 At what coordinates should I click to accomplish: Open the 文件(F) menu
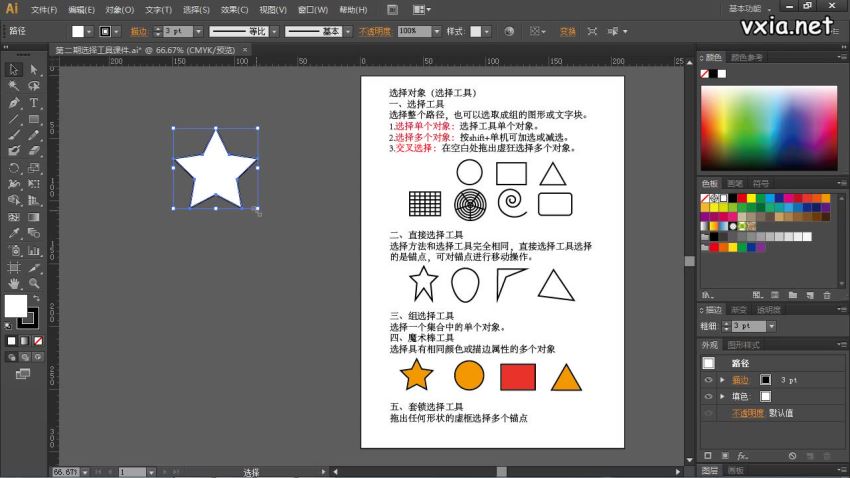44,10
